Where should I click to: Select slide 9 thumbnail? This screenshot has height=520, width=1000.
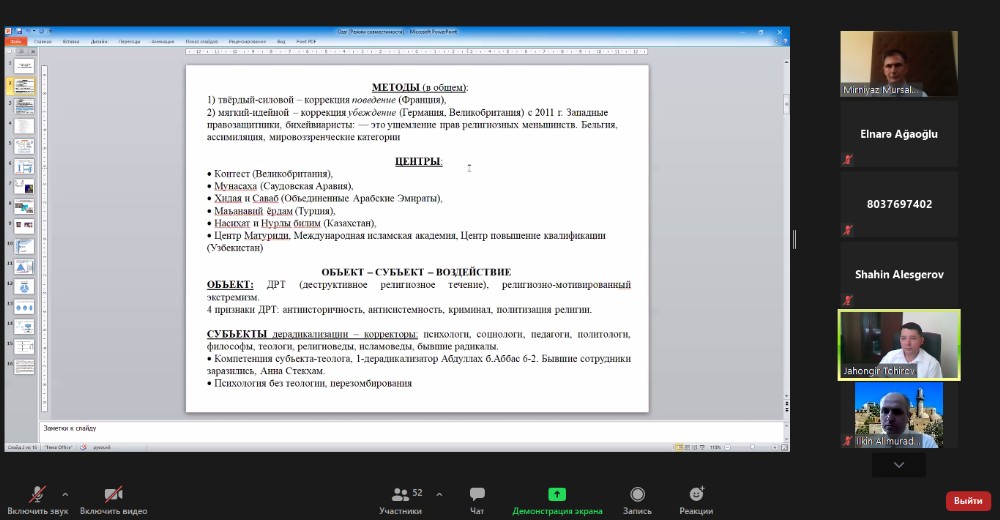pyautogui.click(x=24, y=226)
